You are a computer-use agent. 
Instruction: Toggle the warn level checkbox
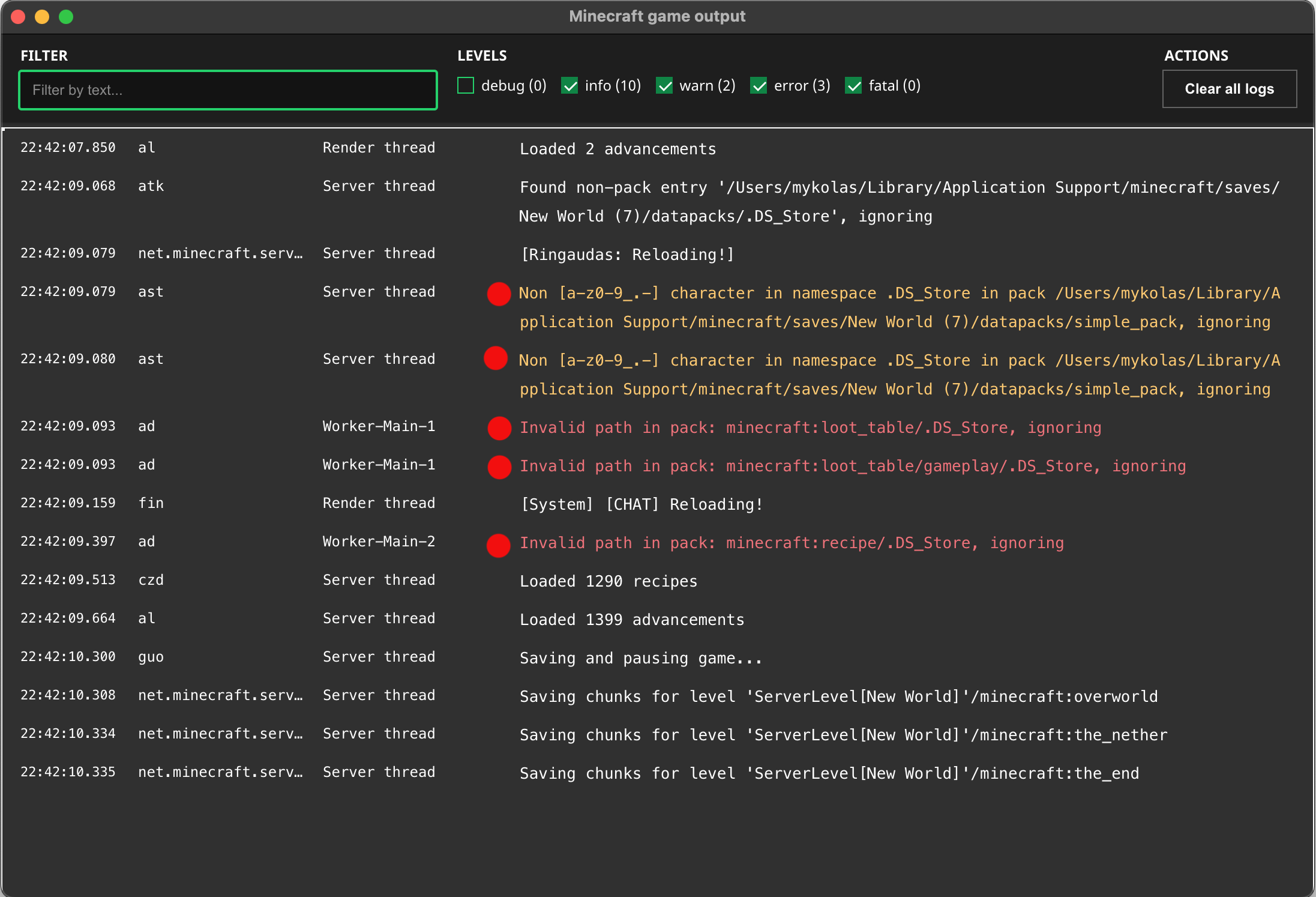664,86
